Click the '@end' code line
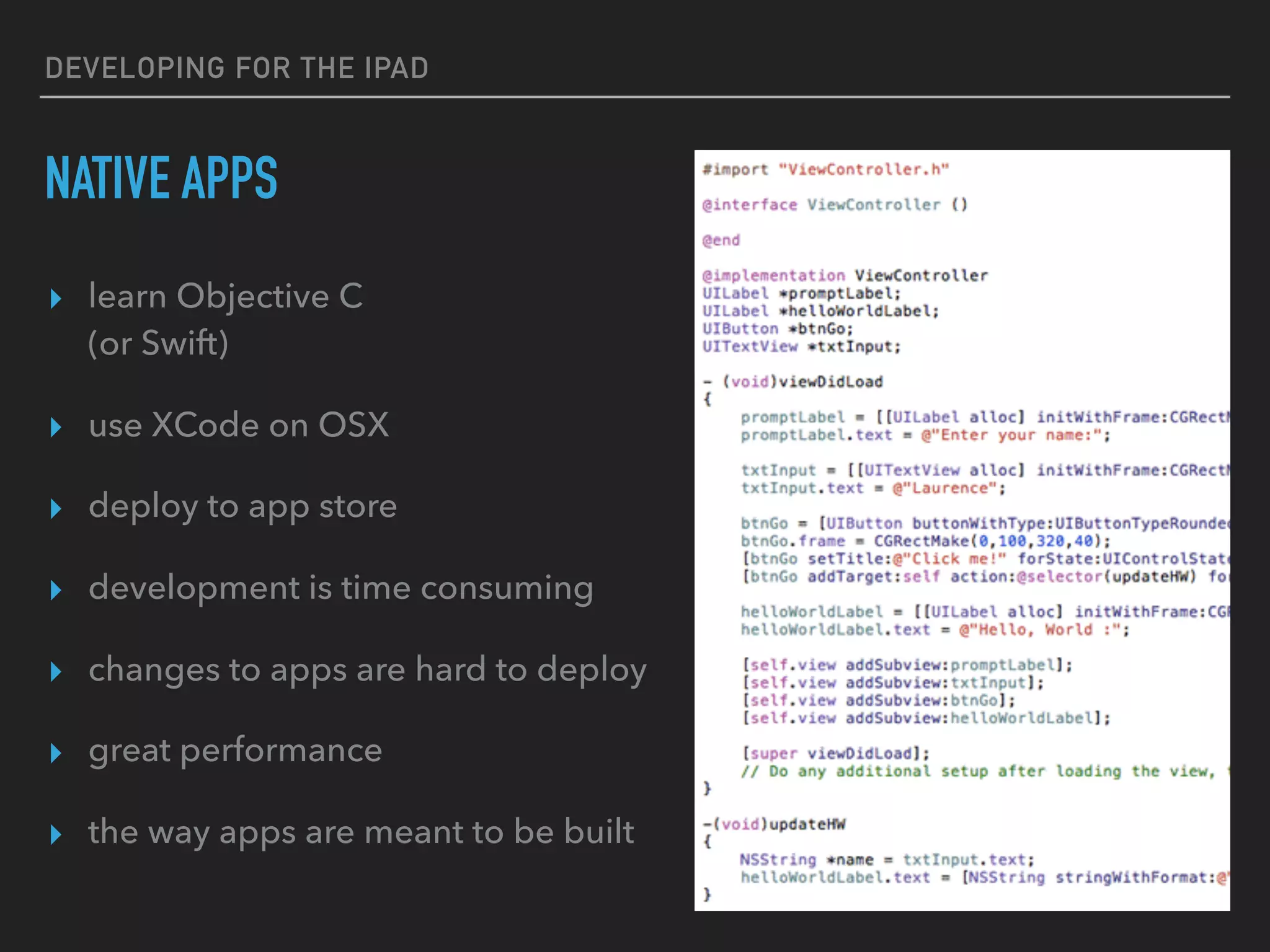Screen dimensions: 1270x952 (721, 240)
